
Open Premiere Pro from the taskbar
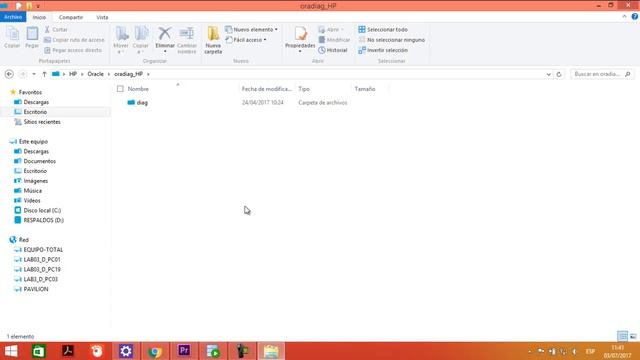[x=184, y=351]
